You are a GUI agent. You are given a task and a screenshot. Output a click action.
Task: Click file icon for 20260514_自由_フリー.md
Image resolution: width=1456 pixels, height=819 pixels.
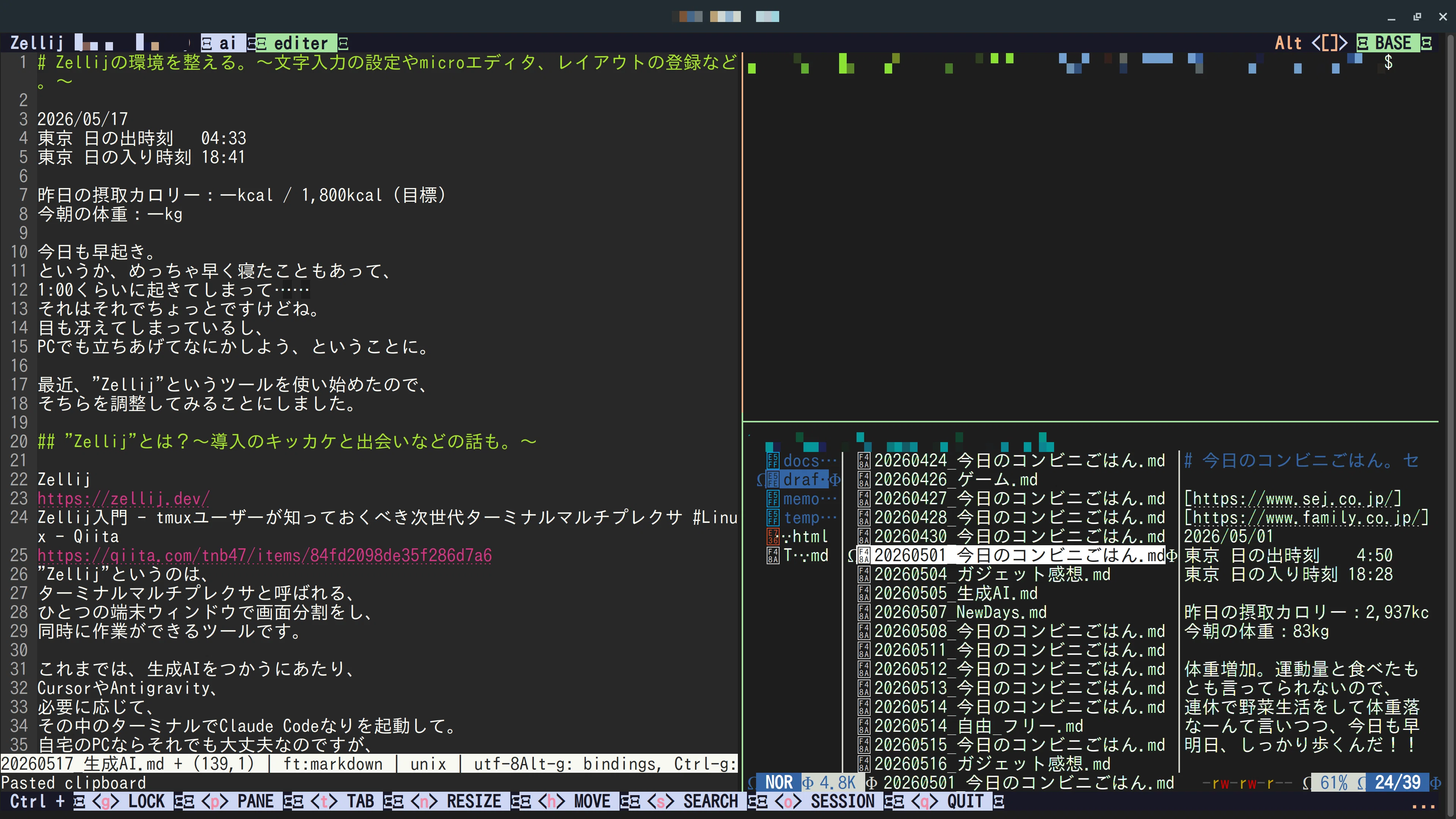click(x=864, y=726)
